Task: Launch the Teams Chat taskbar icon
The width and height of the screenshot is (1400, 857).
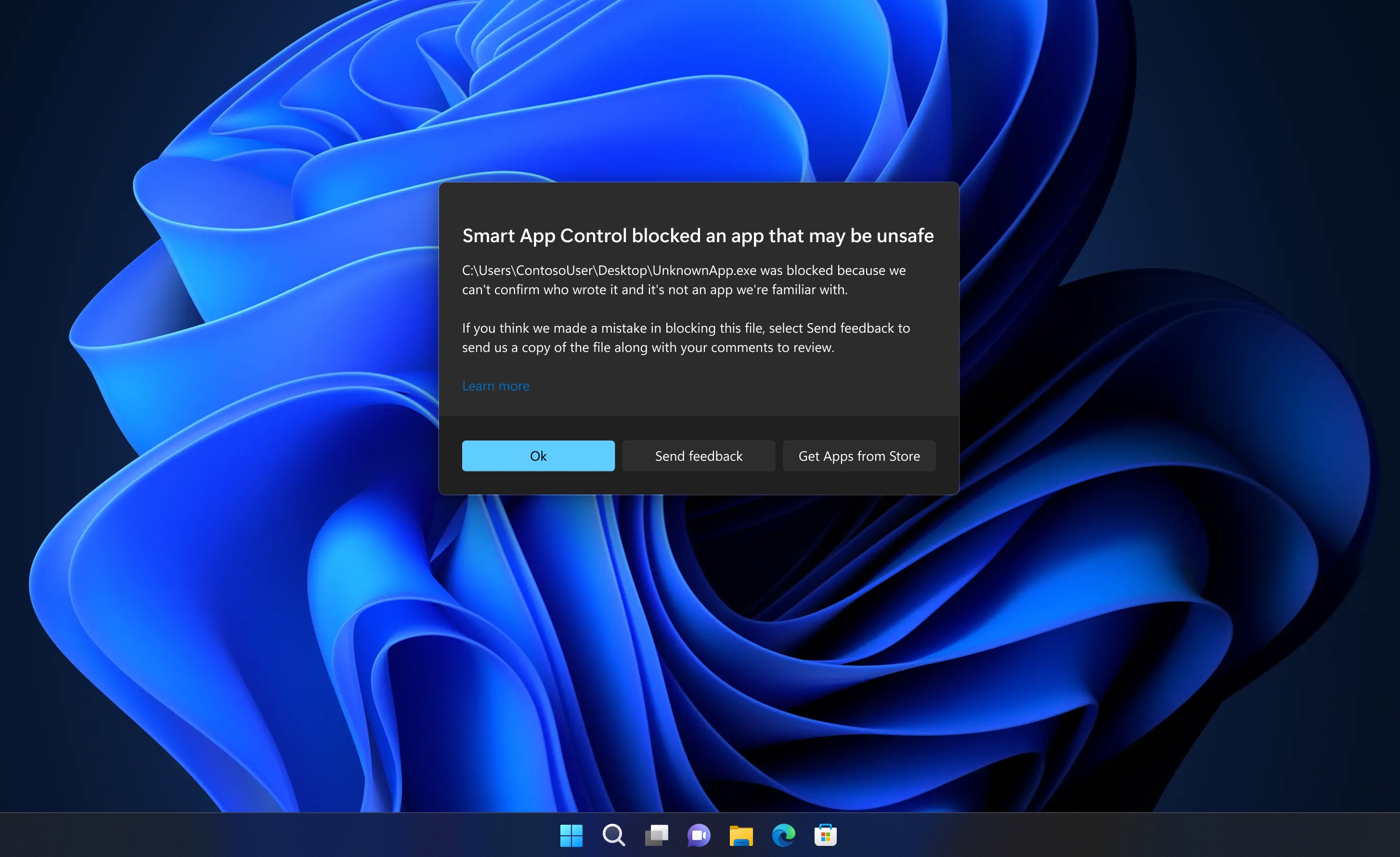Action: point(699,835)
